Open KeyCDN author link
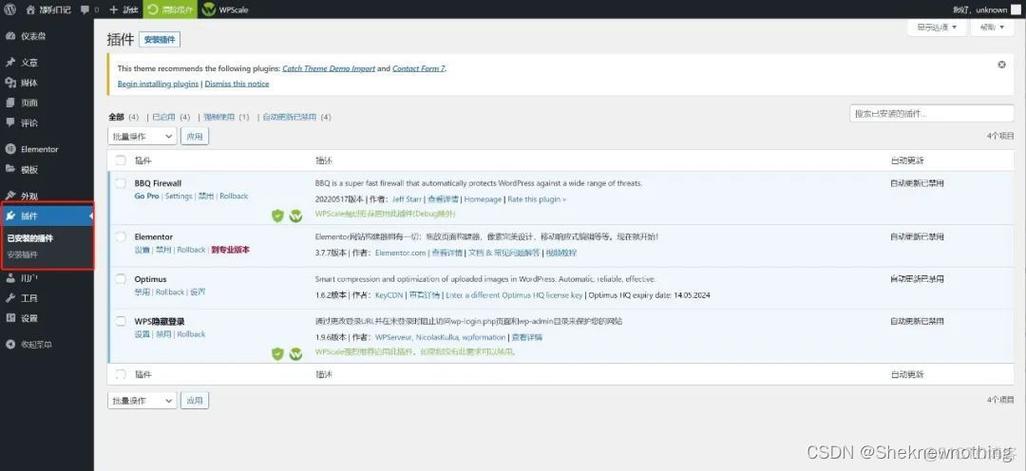 (389, 296)
